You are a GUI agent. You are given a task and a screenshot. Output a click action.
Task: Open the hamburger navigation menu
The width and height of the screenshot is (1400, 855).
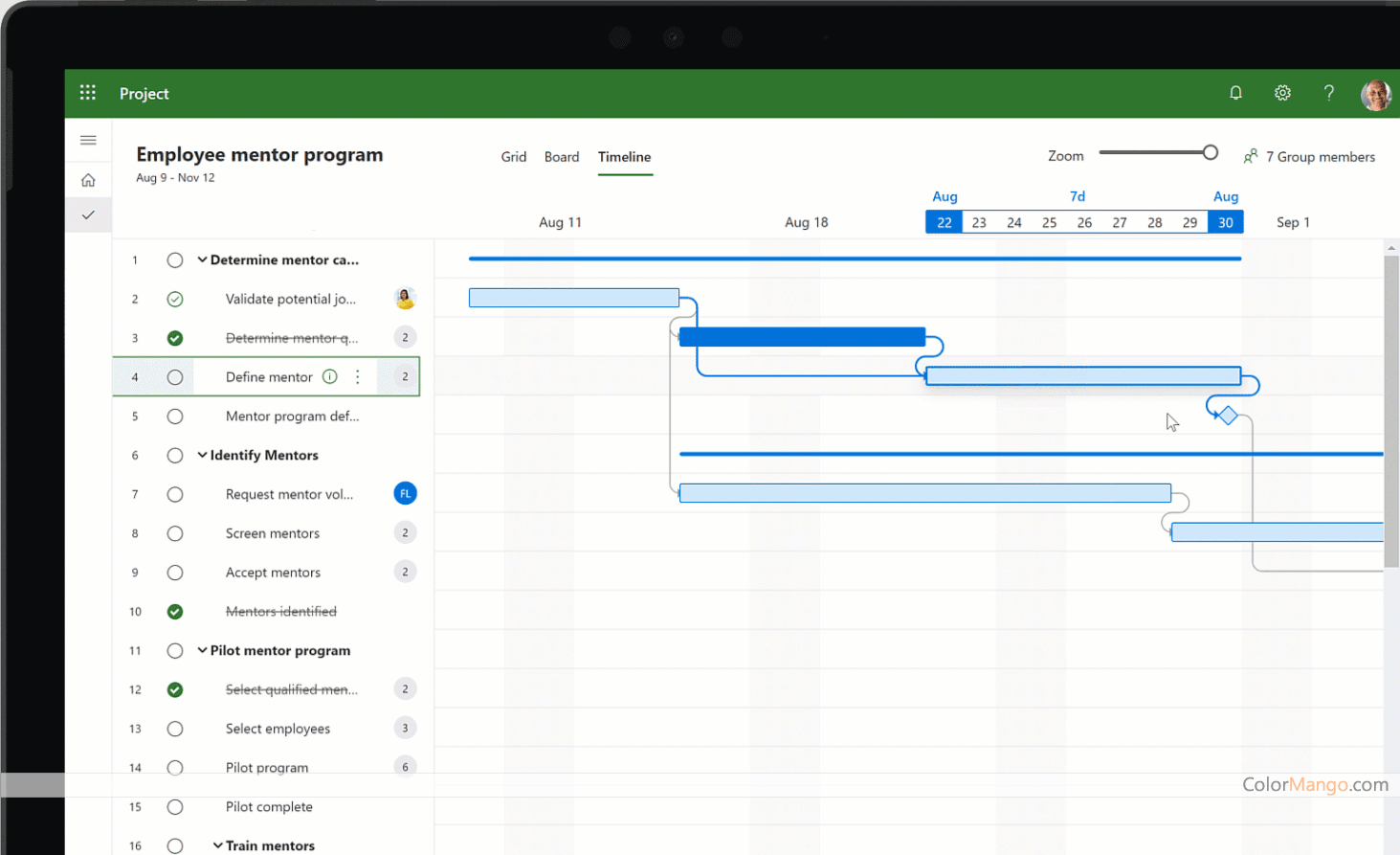click(88, 141)
